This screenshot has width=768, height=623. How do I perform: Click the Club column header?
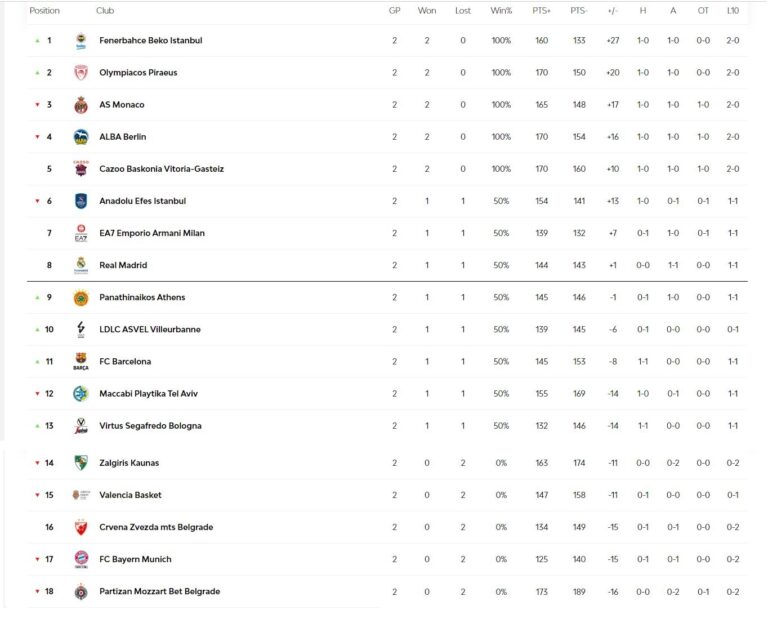(104, 11)
